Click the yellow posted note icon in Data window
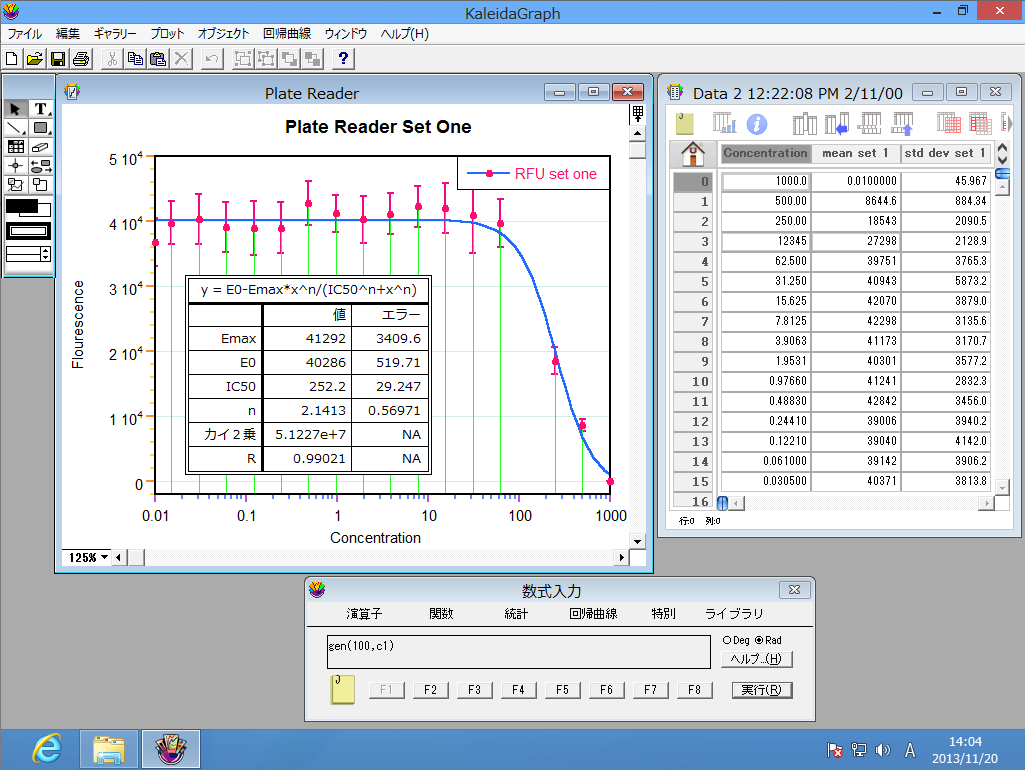The width and height of the screenshot is (1025, 770). coord(685,123)
